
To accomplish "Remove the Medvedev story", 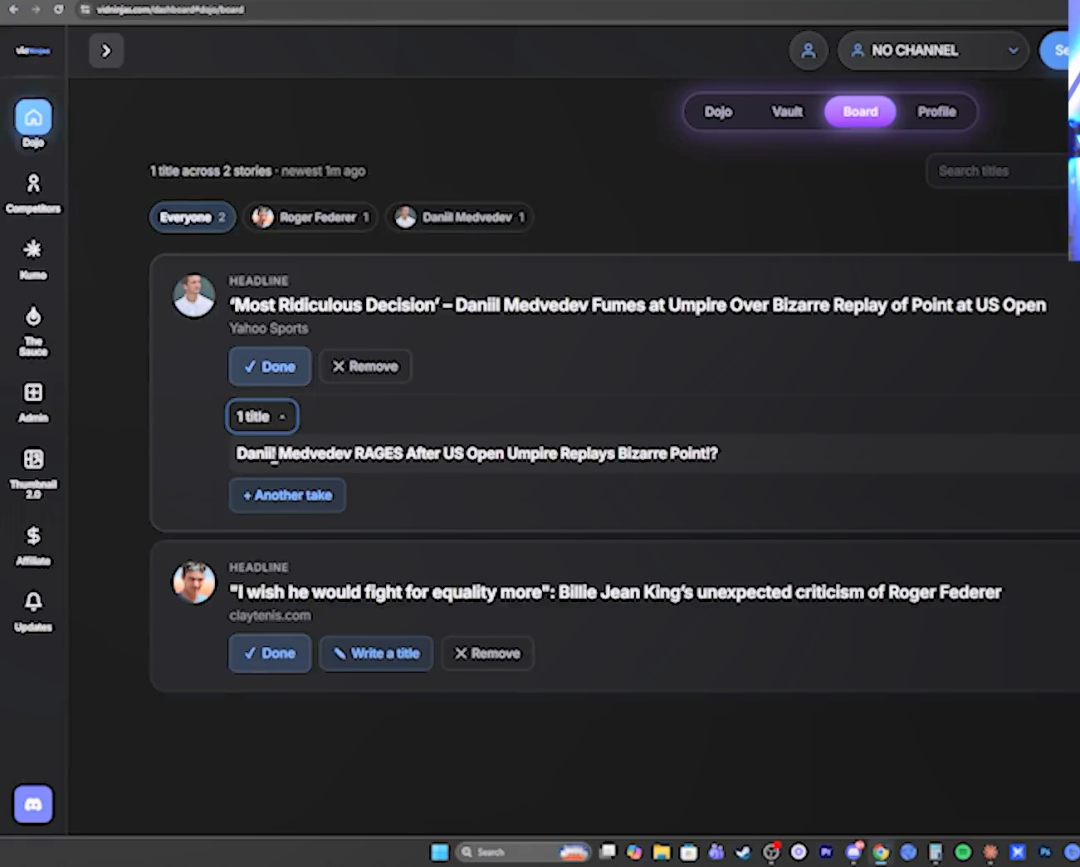I will pos(365,366).
